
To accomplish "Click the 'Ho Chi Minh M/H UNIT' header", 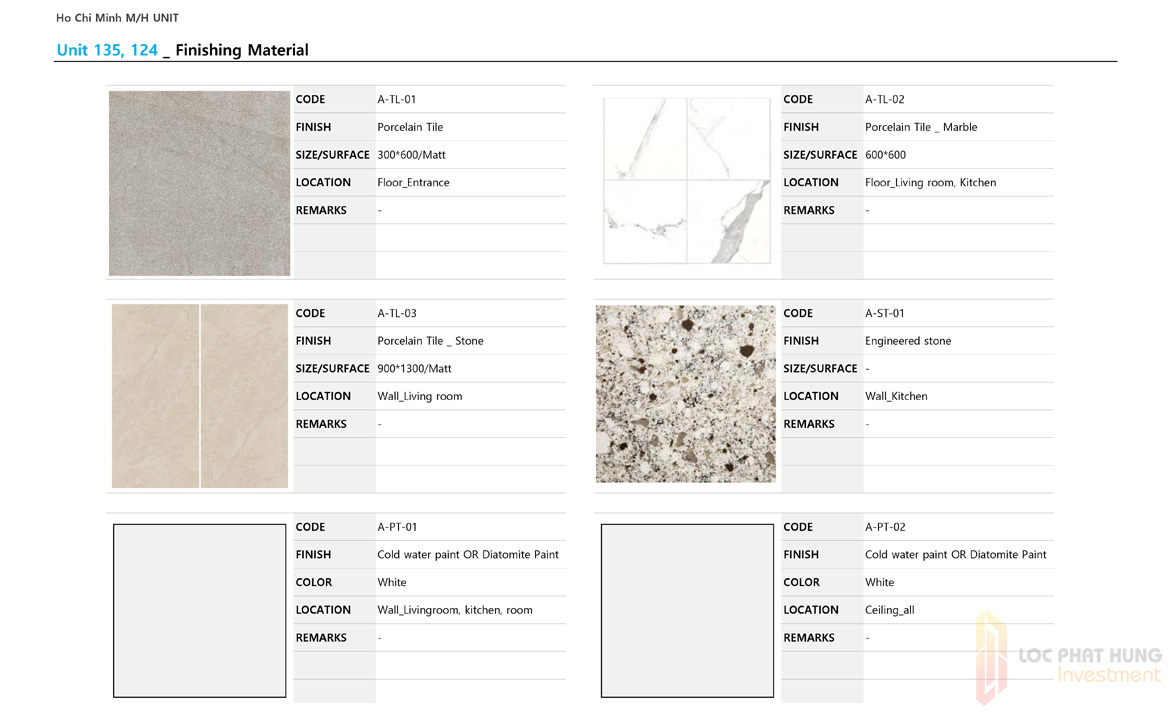I will click(117, 18).
